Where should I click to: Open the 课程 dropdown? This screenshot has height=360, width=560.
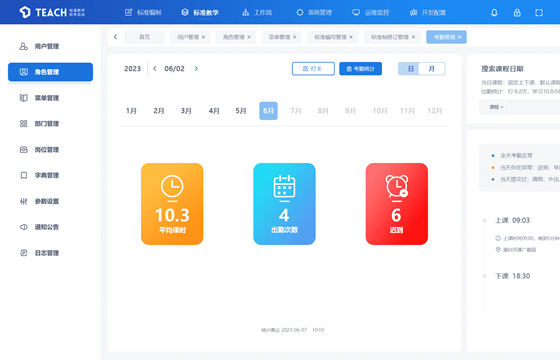[496, 107]
